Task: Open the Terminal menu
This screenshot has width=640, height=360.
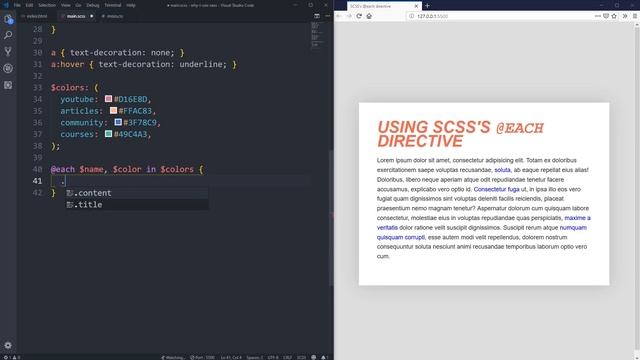Action: pyautogui.click(x=113, y=5)
